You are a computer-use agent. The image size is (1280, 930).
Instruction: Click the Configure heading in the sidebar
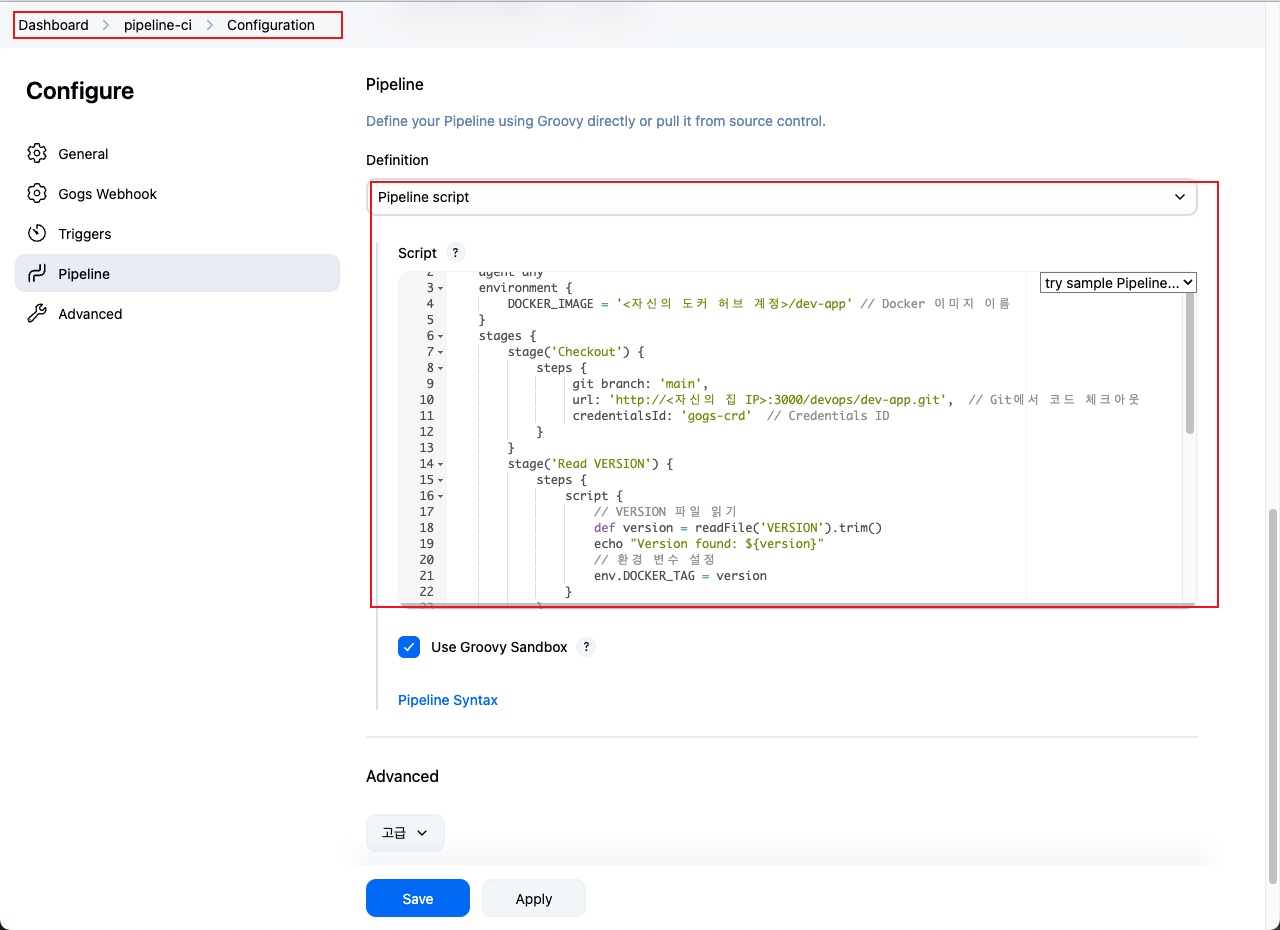pyautogui.click(x=80, y=91)
